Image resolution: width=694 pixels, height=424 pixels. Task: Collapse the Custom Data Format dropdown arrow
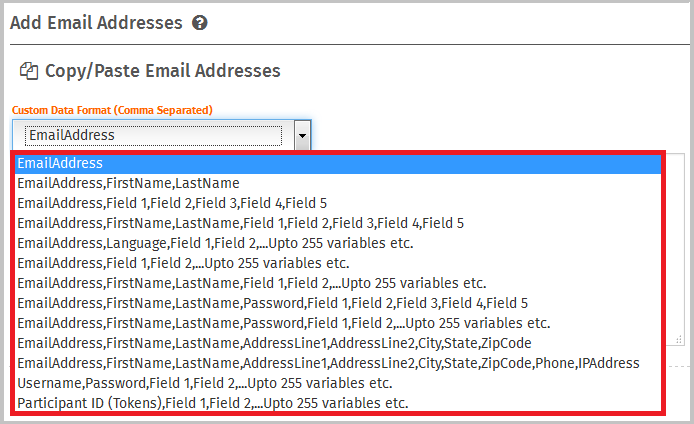[302, 135]
